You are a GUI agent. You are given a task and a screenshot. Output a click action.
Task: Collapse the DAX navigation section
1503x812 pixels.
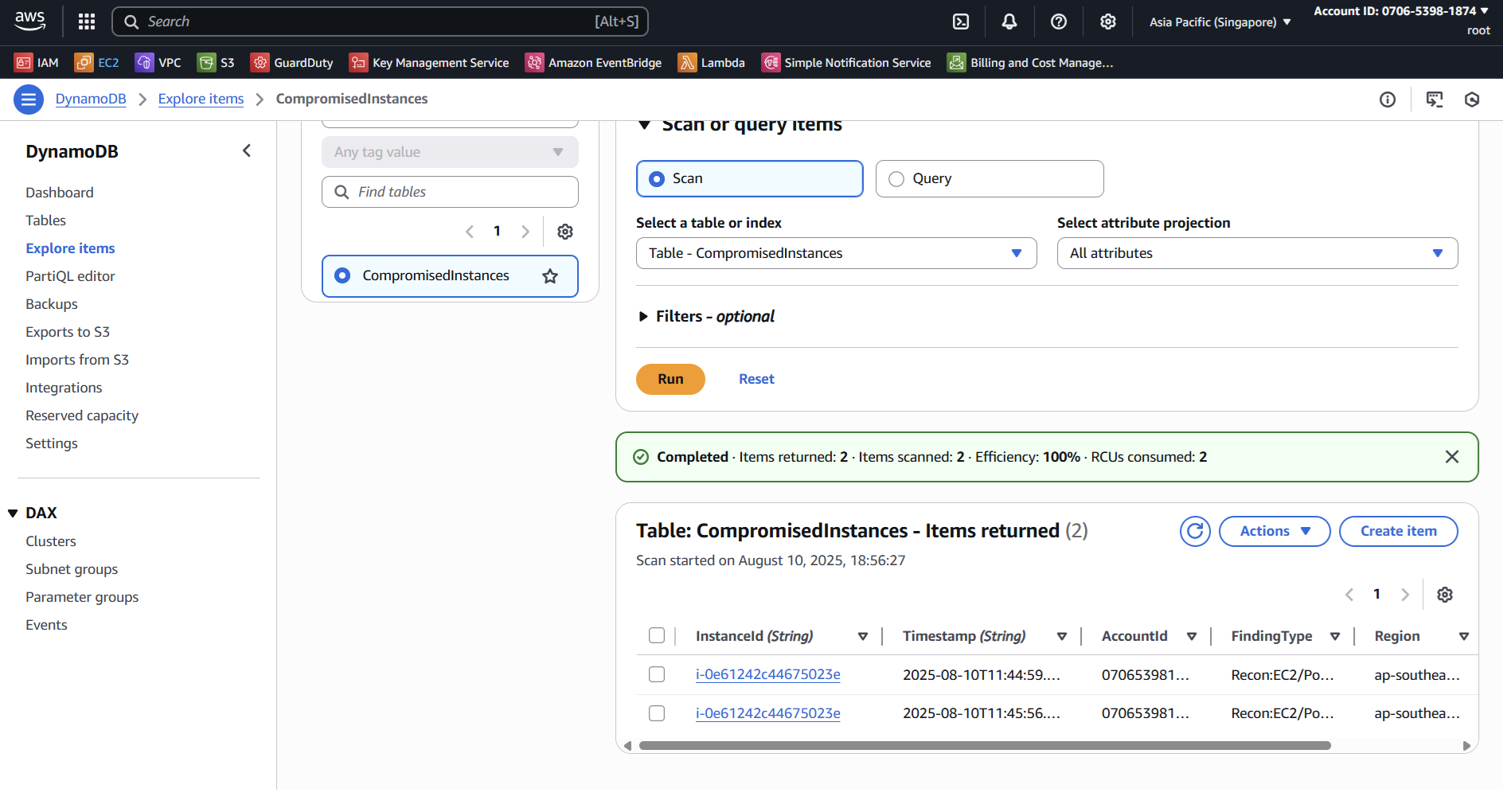coord(13,513)
